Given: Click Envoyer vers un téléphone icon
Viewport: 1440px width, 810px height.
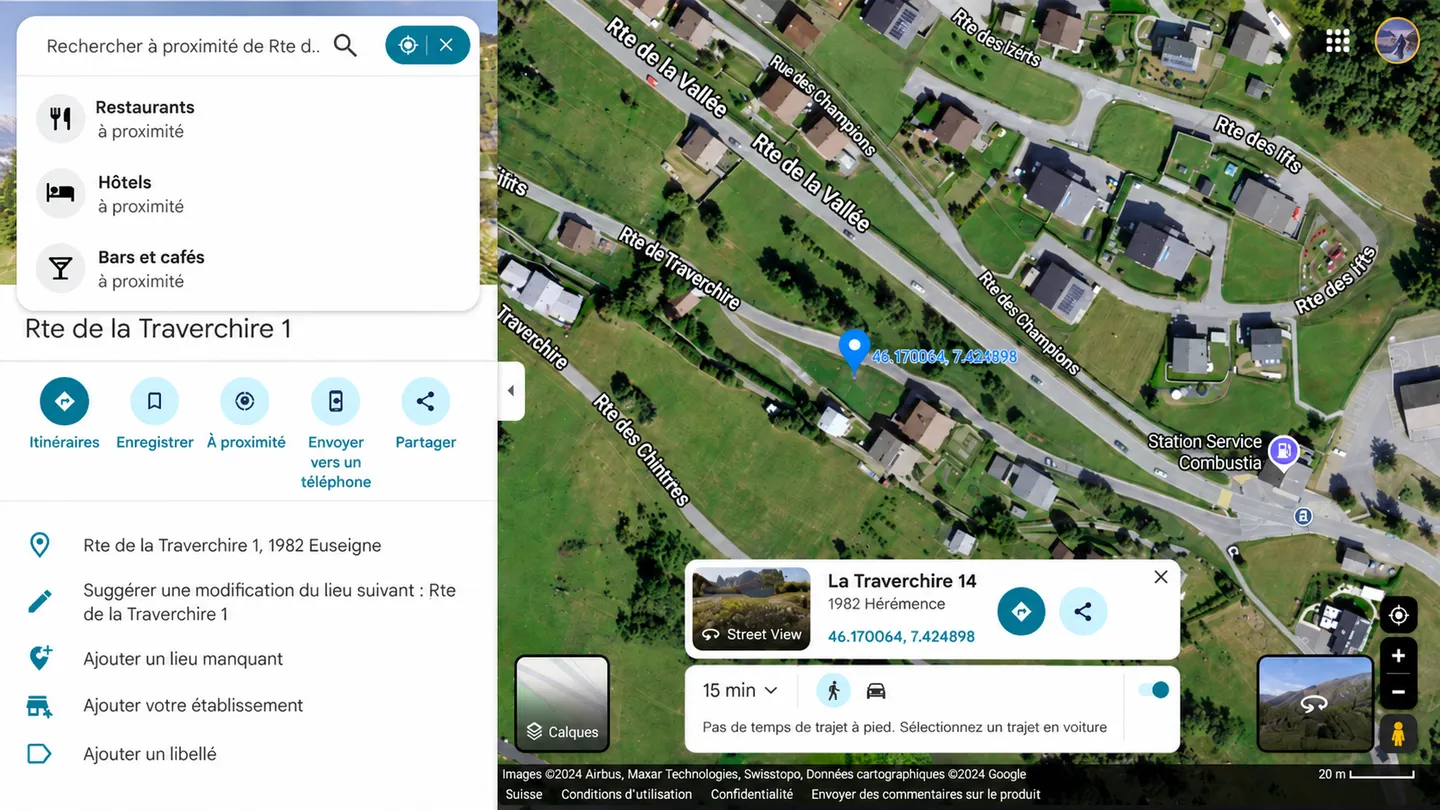Looking at the screenshot, I should click(336, 402).
